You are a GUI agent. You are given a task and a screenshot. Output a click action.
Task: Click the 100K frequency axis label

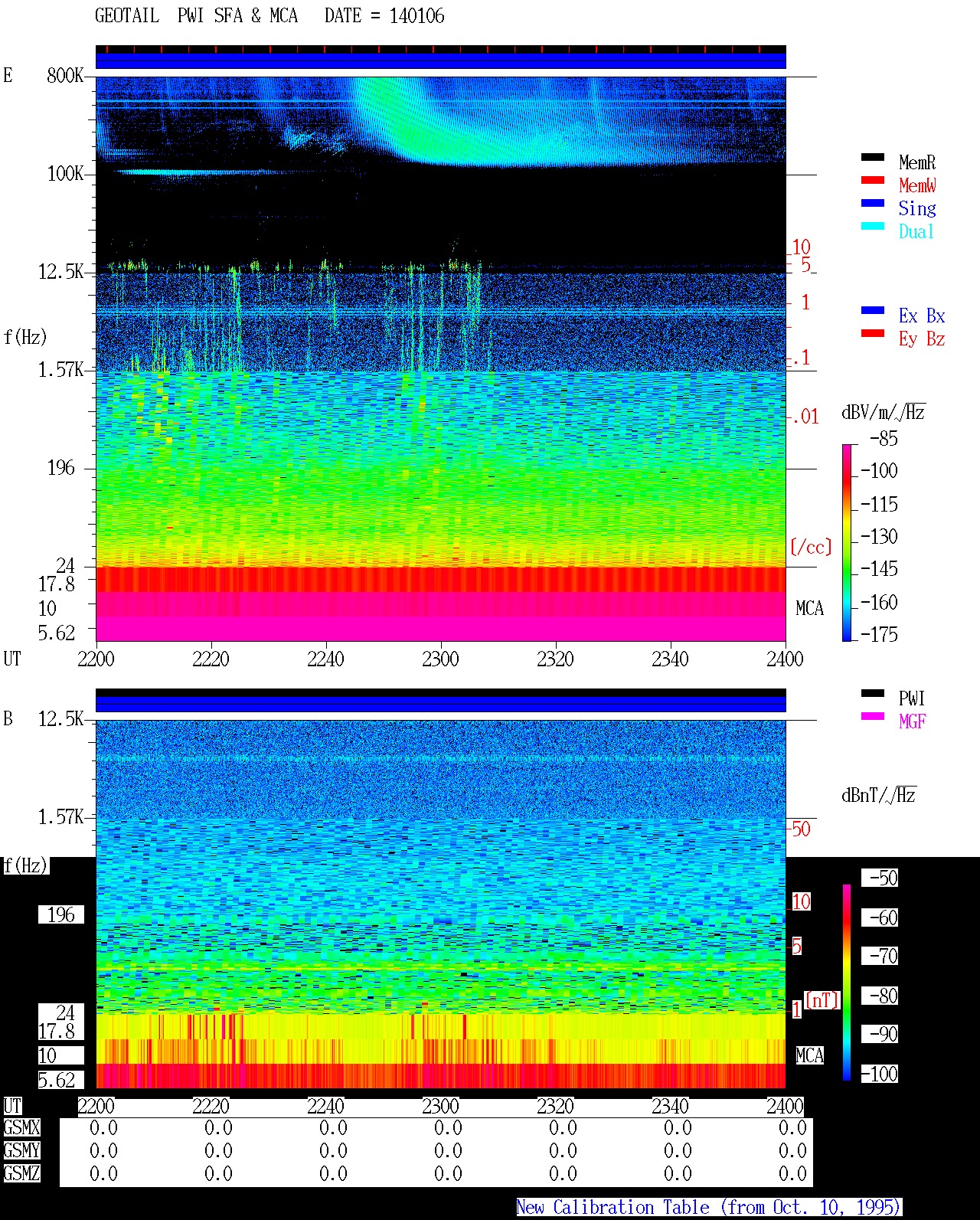pyautogui.click(x=65, y=174)
